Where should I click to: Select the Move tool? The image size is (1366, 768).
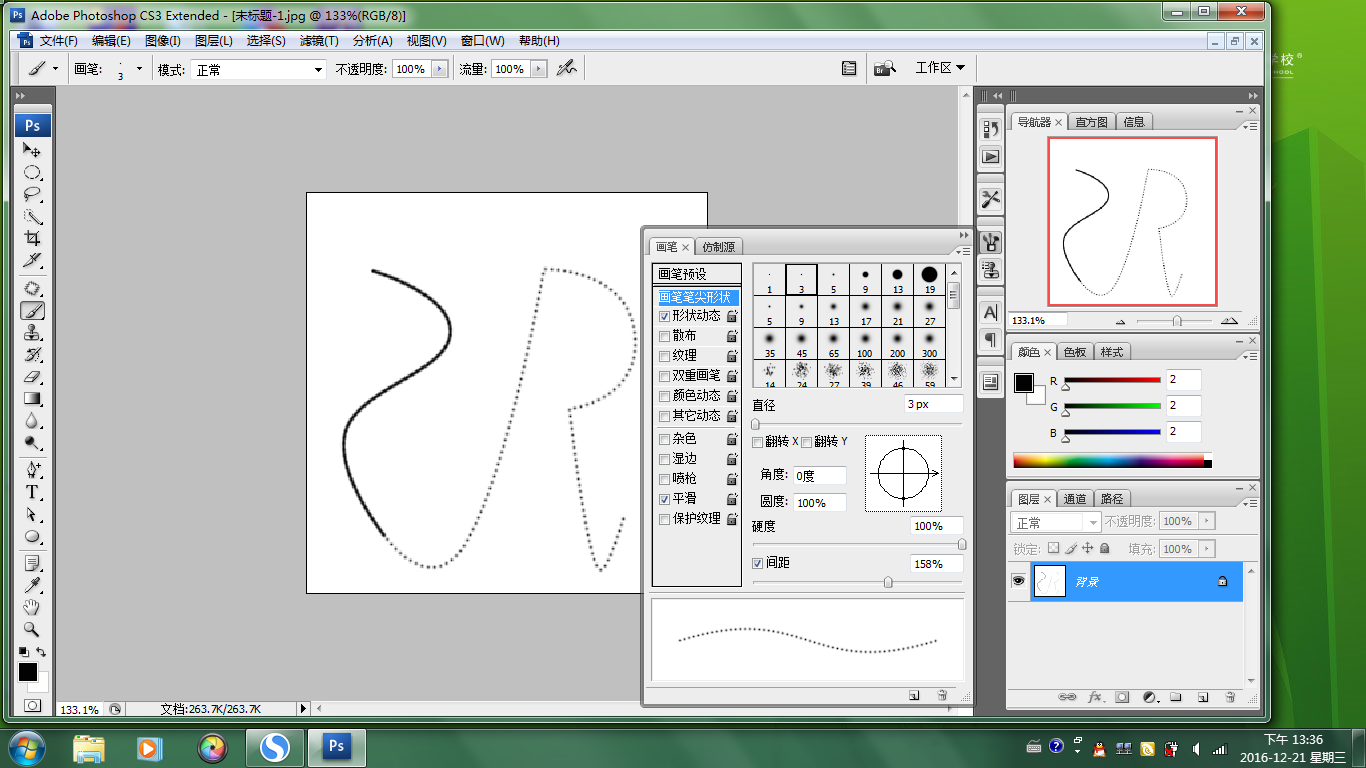(x=33, y=150)
